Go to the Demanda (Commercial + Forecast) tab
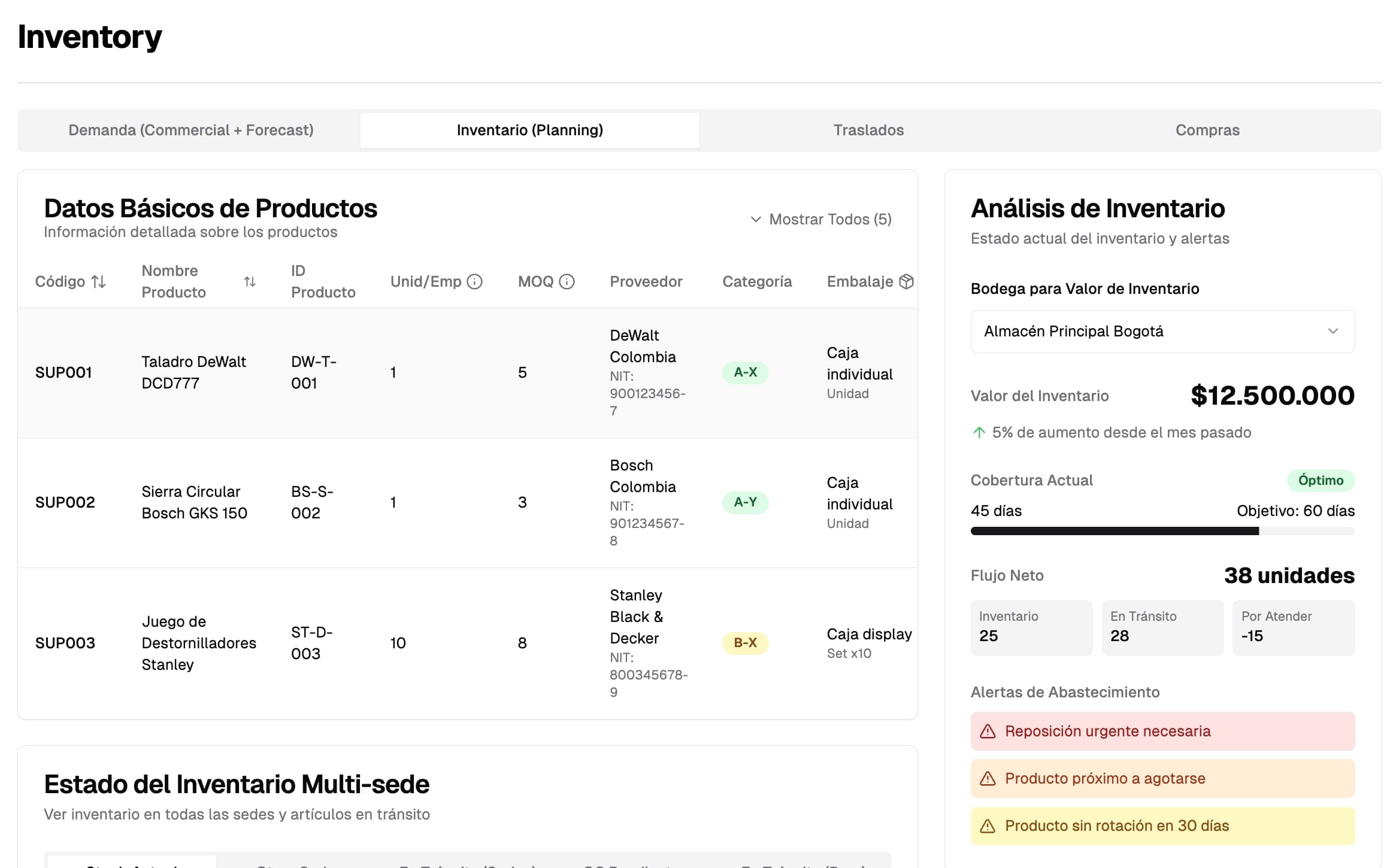The width and height of the screenshot is (1399, 868). click(190, 130)
